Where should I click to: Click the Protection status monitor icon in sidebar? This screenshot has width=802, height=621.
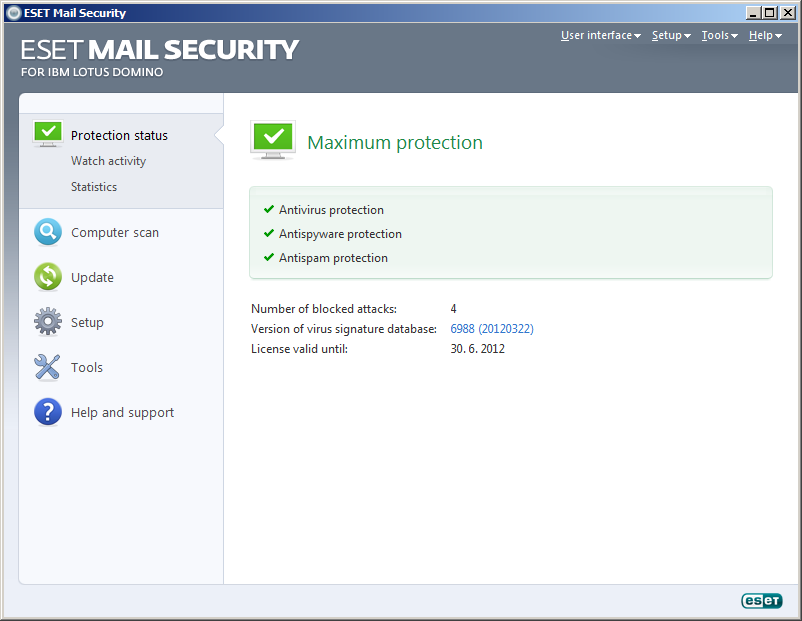click(x=48, y=134)
